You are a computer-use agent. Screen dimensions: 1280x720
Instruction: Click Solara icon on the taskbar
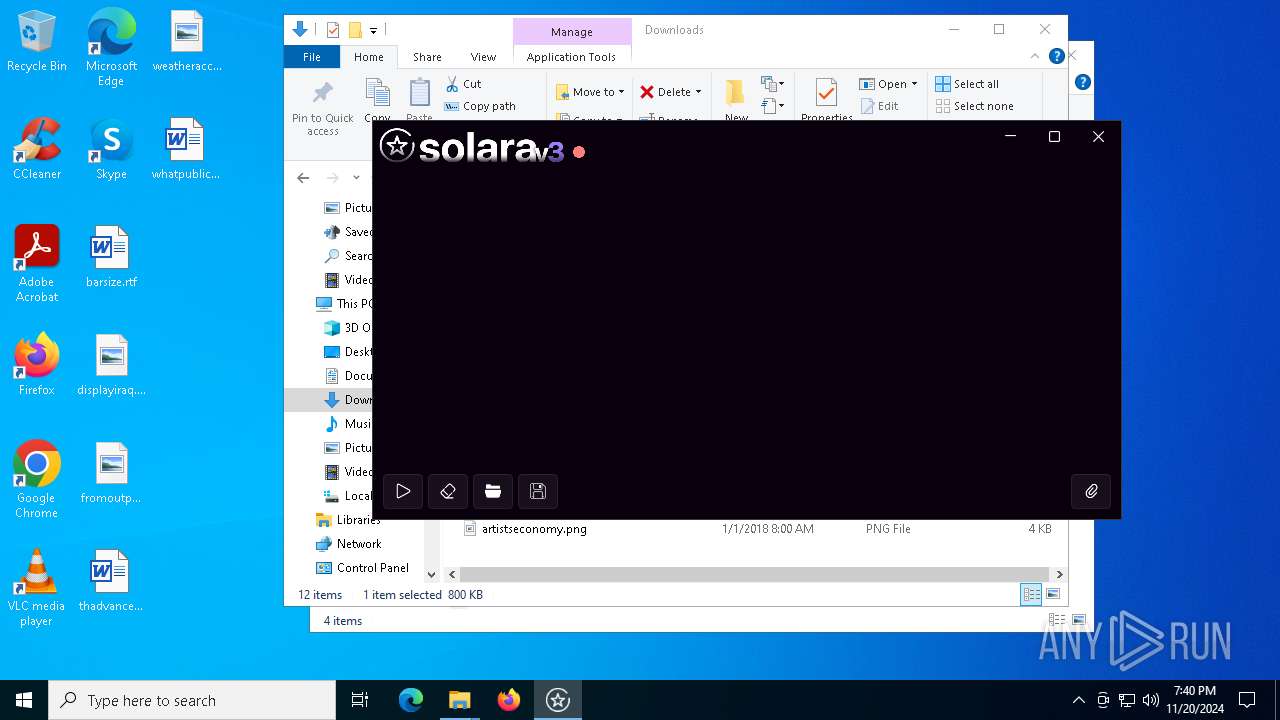pos(558,700)
